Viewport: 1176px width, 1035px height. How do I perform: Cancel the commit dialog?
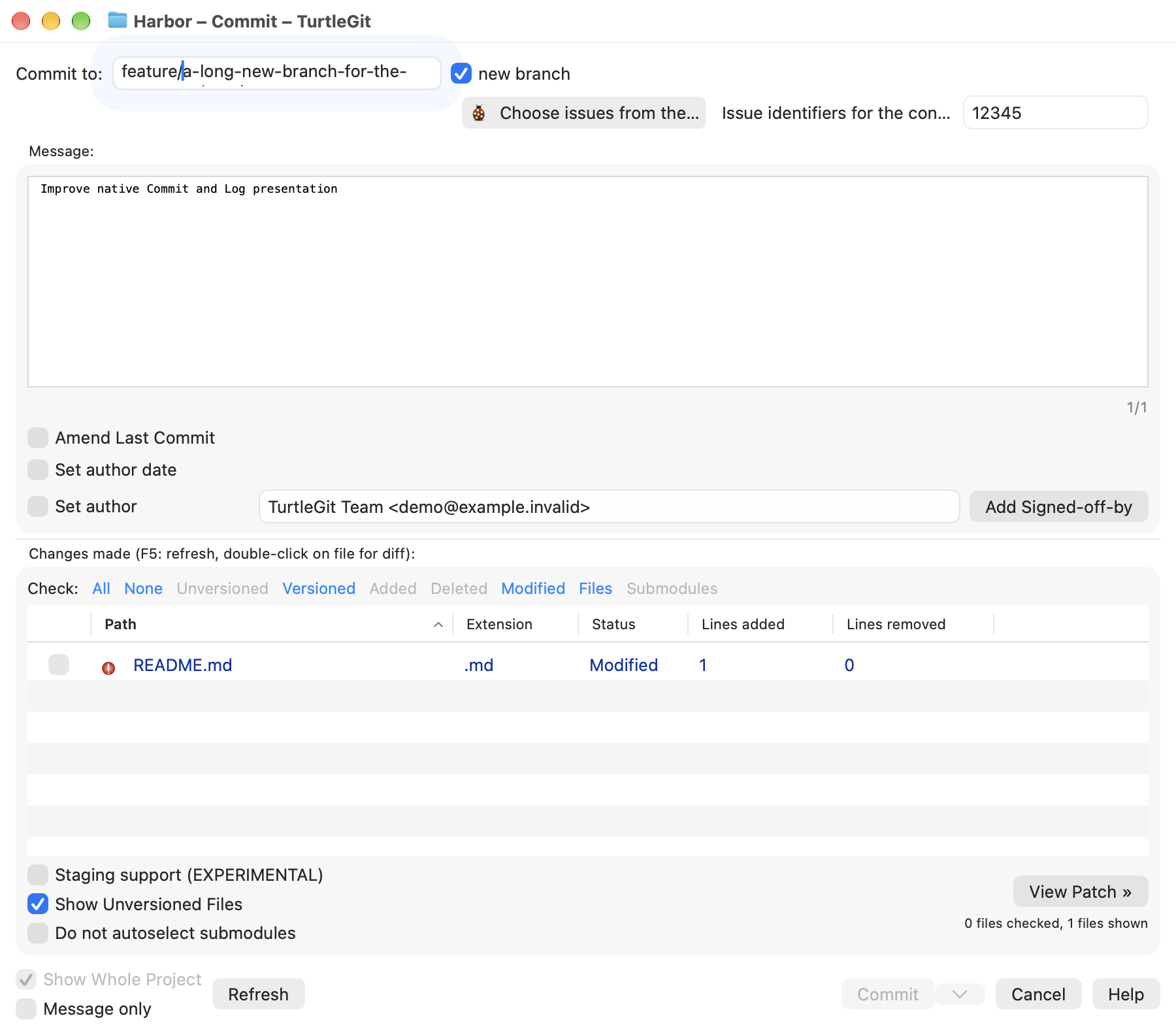1038,994
